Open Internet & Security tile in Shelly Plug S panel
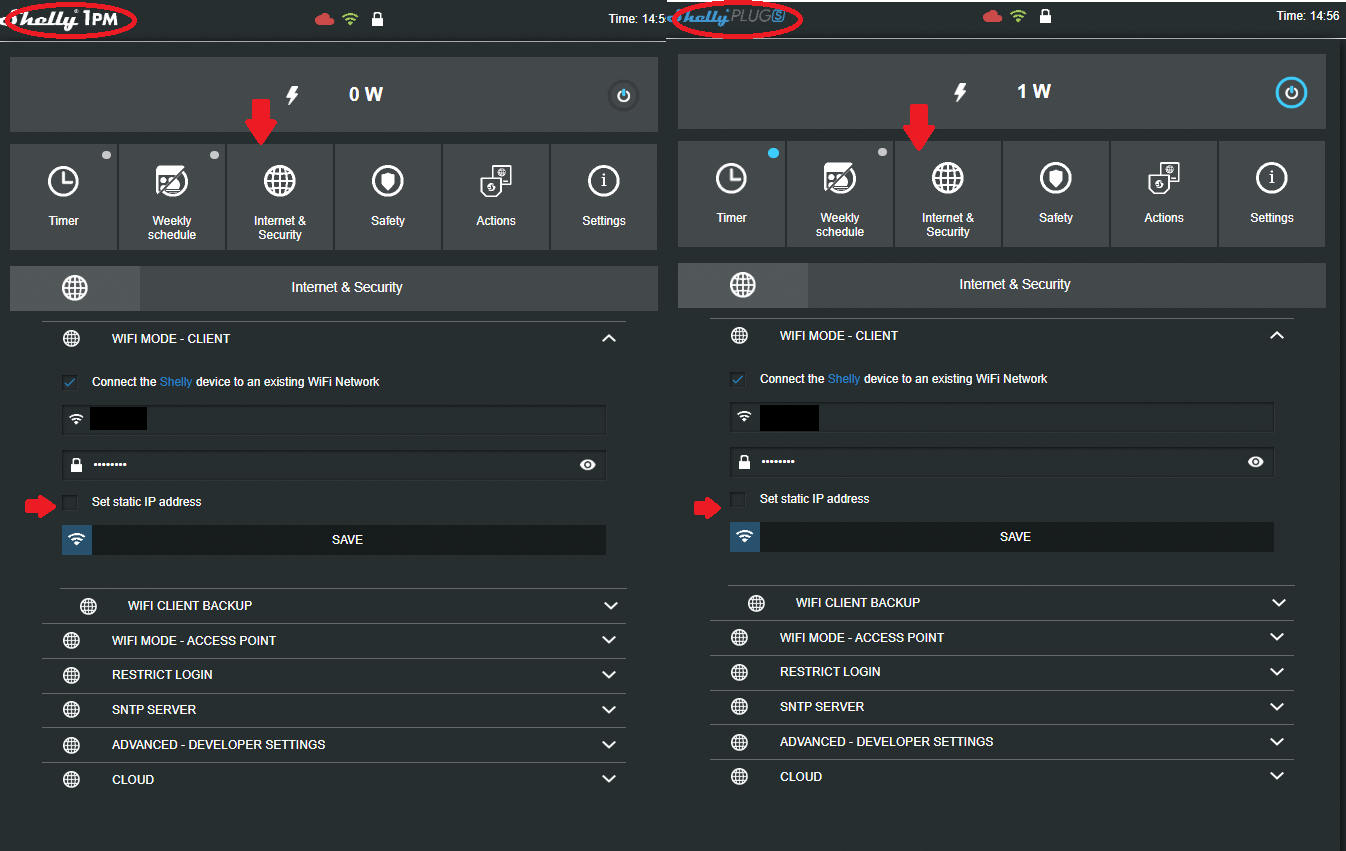1346x851 pixels. tap(948, 194)
